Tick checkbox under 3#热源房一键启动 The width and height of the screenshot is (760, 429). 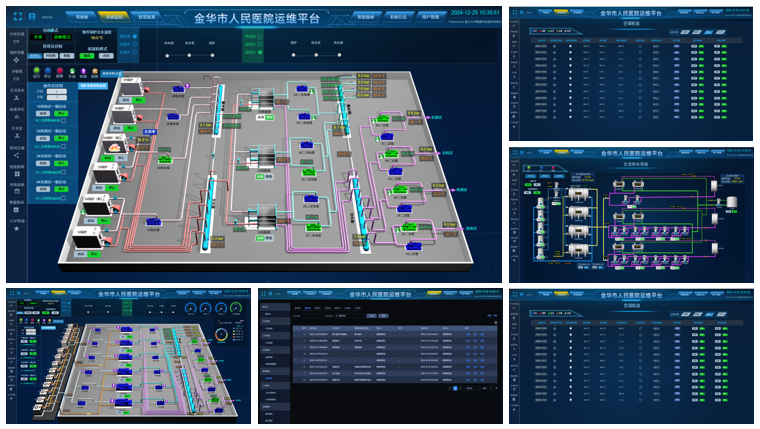coord(63,172)
